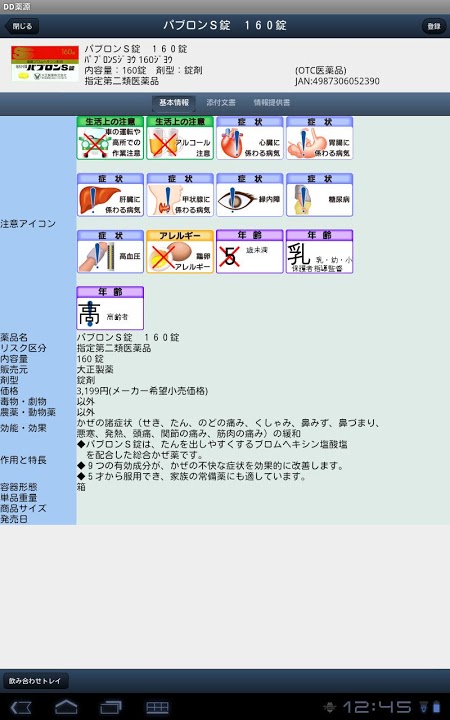Tap the 薬品名 row label
The height and width of the screenshot is (720, 450).
[x=14, y=338]
